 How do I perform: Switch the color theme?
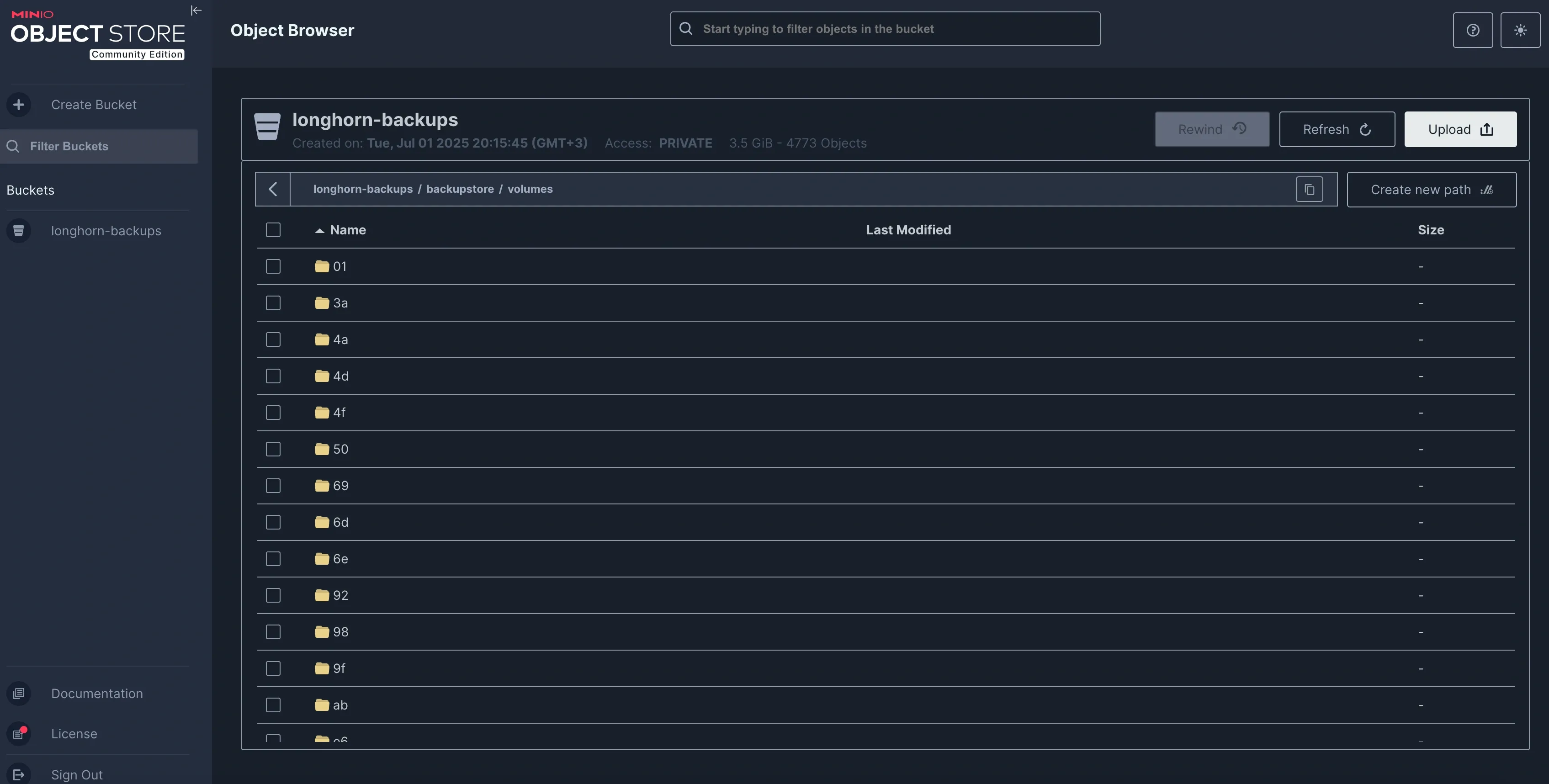(x=1521, y=29)
